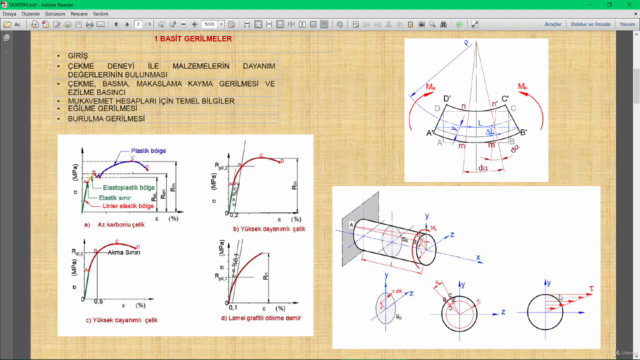The image size is (640, 360).
Task: Open advanced search with binoculars icon
Action: (444, 24)
